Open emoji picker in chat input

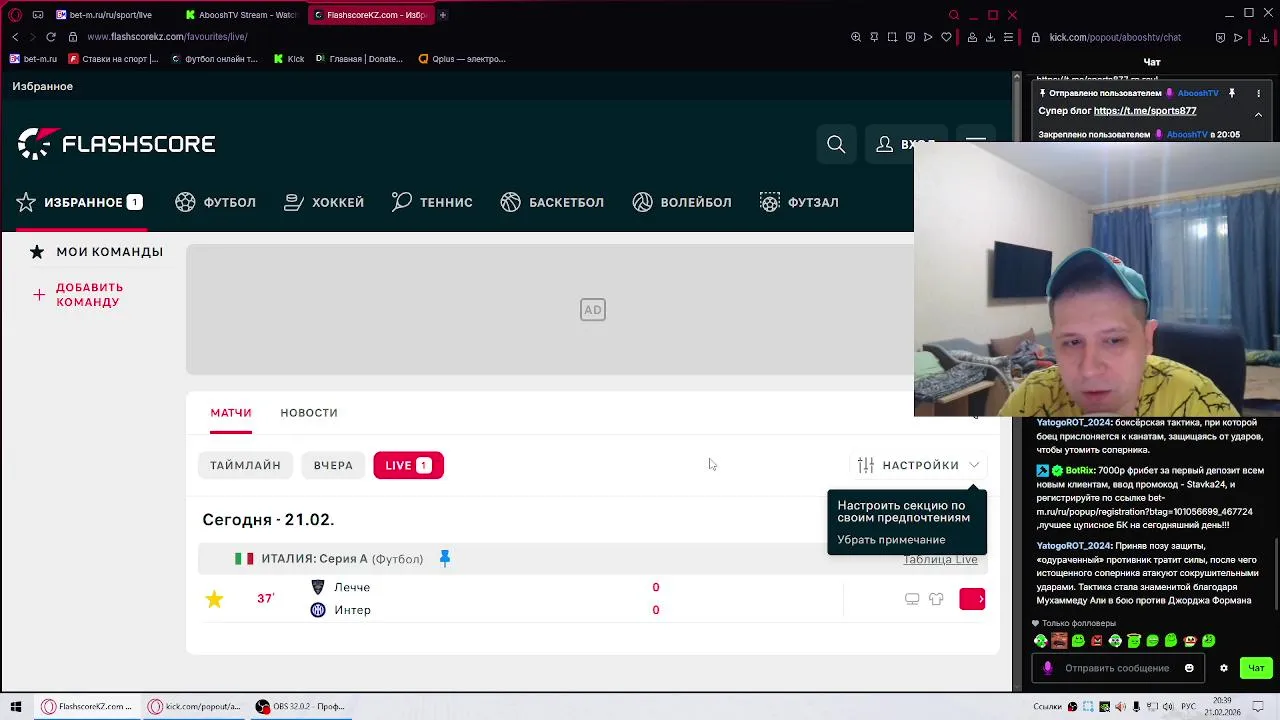1189,668
